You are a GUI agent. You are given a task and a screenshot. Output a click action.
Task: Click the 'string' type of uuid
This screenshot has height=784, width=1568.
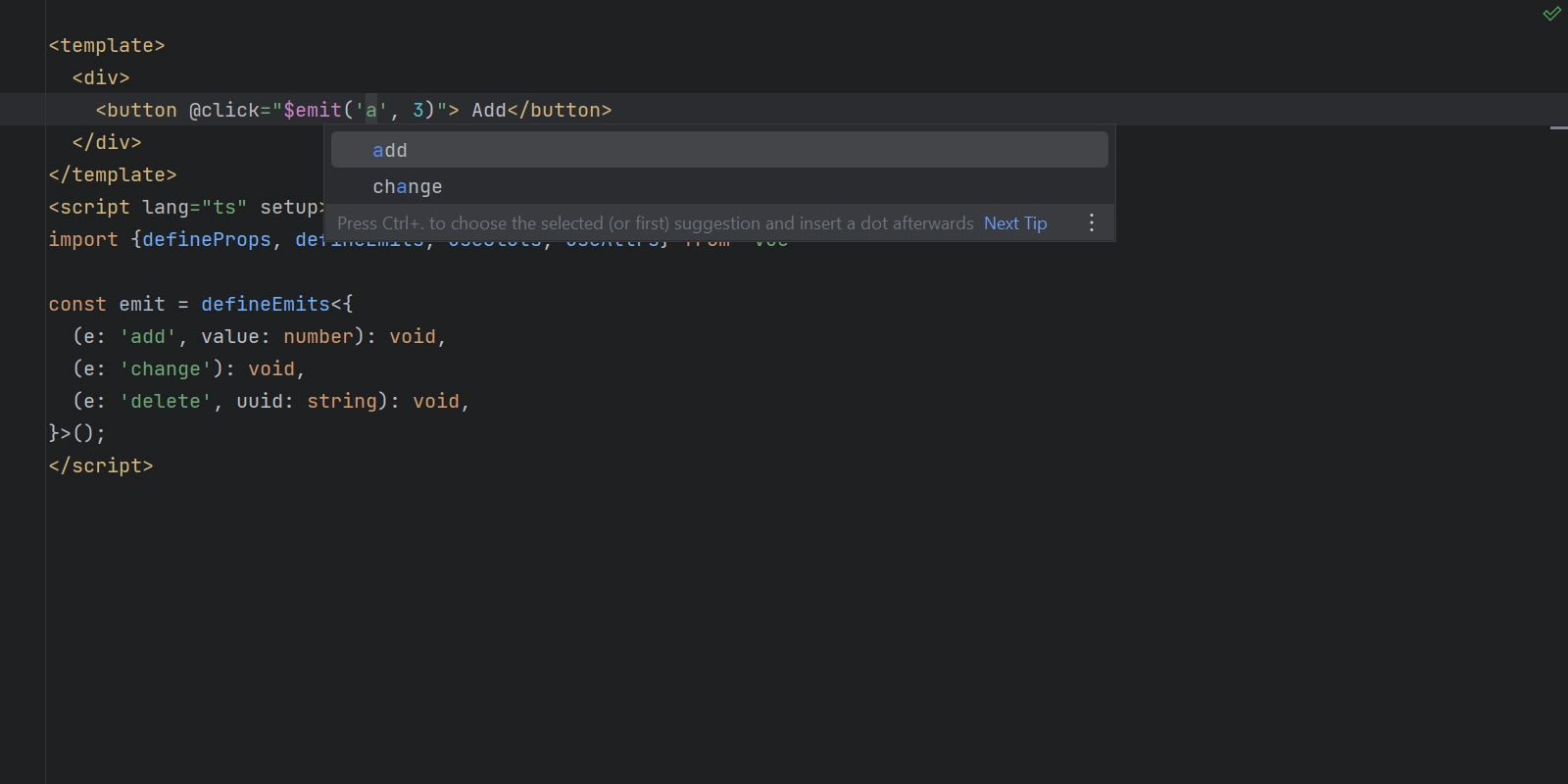click(x=342, y=401)
